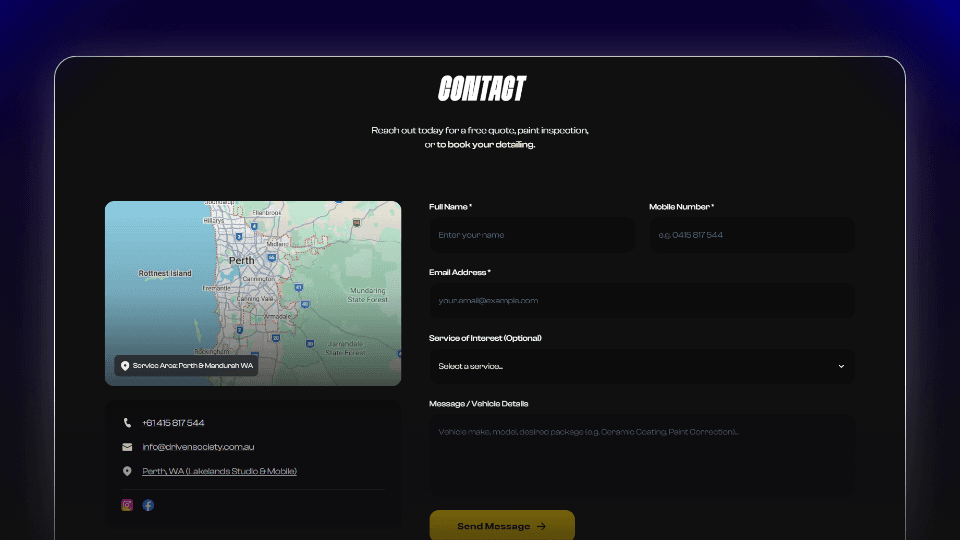The image size is (960, 540).
Task: Click the map pin in Service Area badge
Action: [125, 366]
